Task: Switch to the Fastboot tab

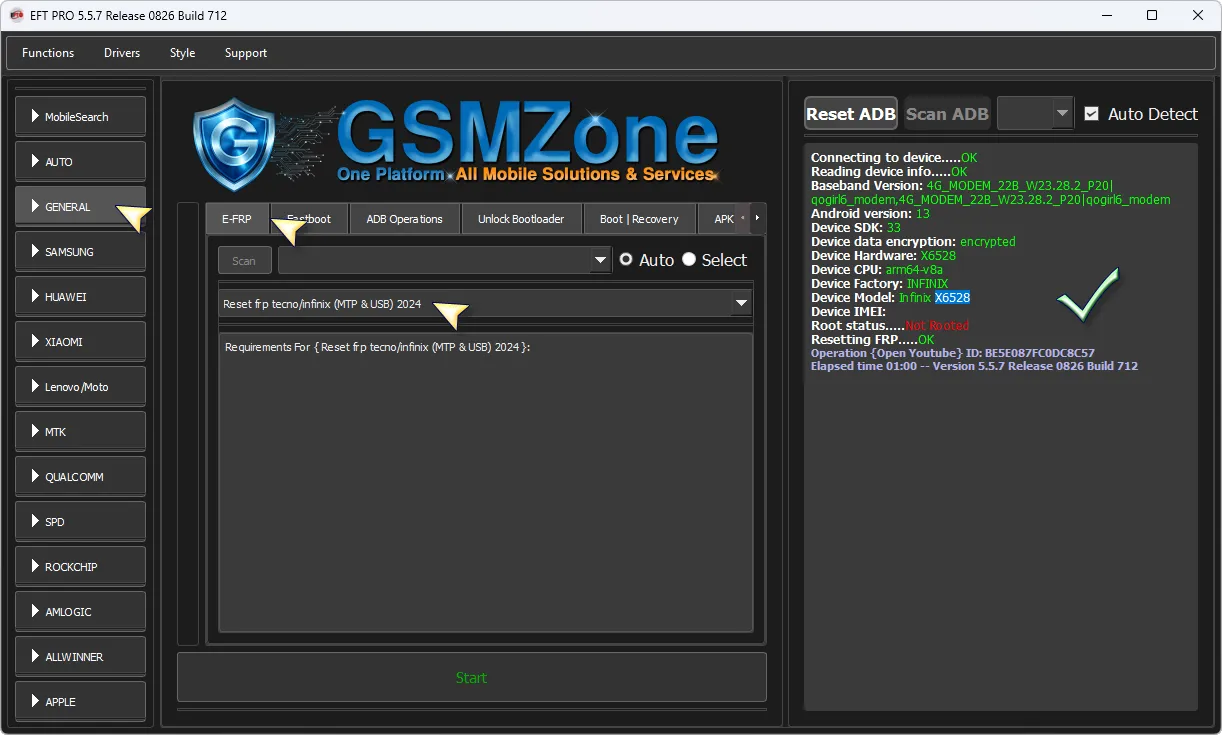Action: point(309,219)
